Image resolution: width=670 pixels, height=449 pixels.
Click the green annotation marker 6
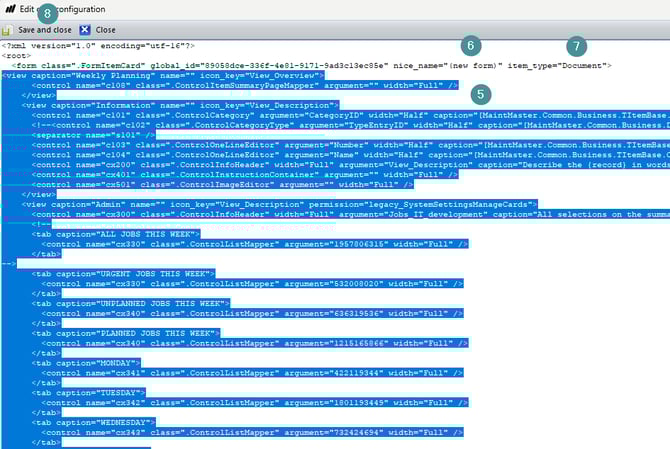tap(471, 46)
